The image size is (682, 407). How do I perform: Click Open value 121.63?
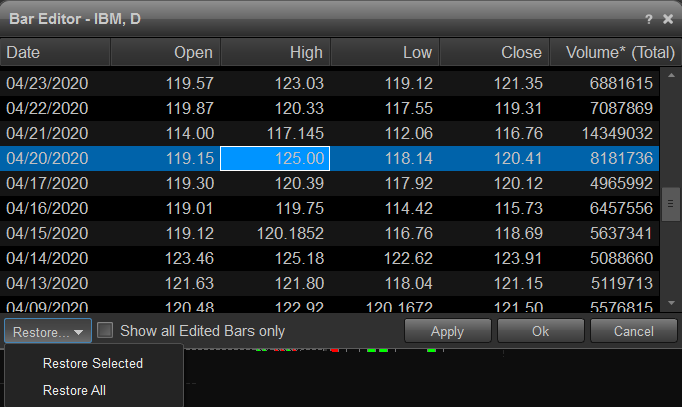coord(190,283)
